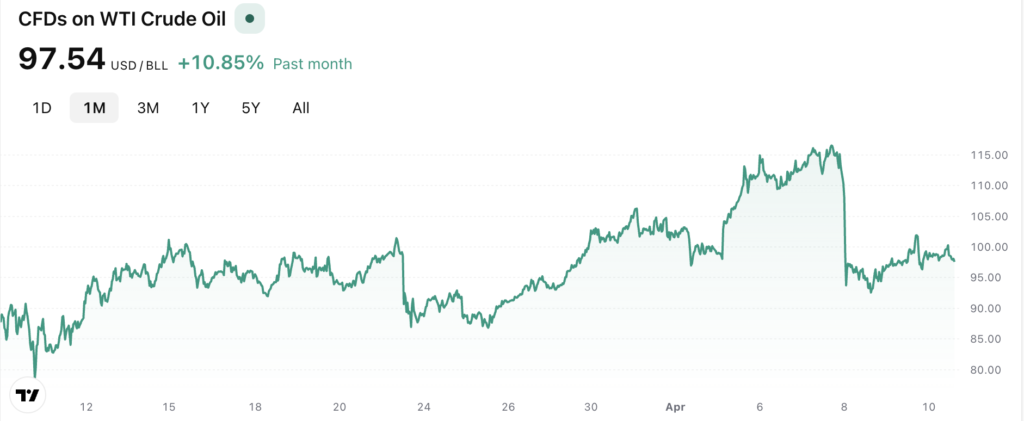The image size is (1024, 421).
Task: Show the 3M time range
Action: pos(148,108)
